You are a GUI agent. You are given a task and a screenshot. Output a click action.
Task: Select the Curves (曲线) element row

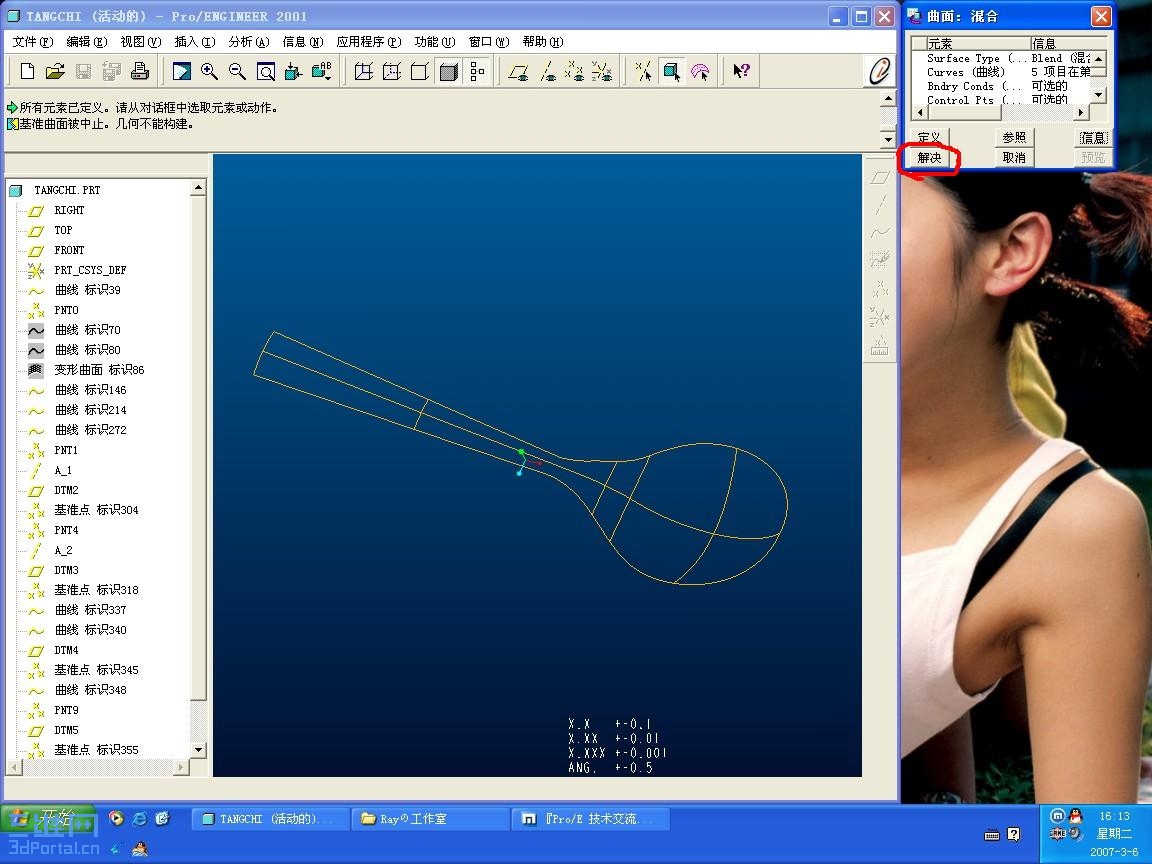[x=1001, y=72]
